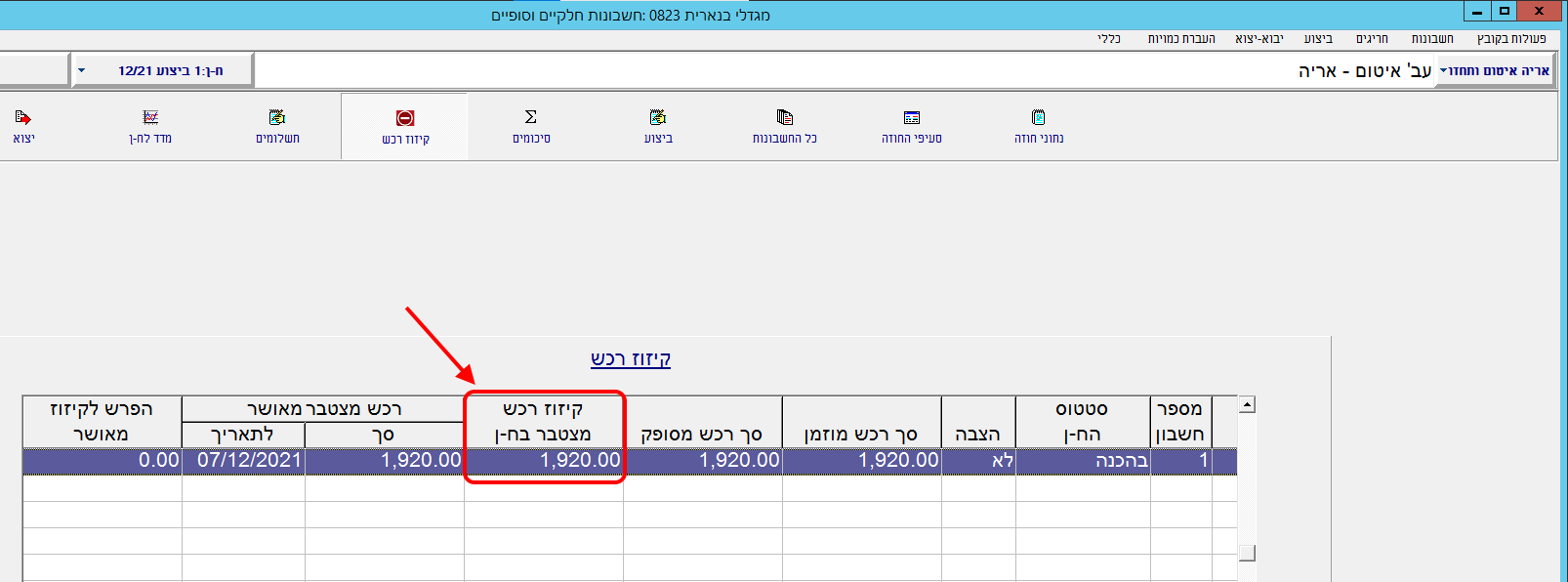Click the table scrollbar up arrow
Viewport: 1568px width, 582px height.
1247,405
